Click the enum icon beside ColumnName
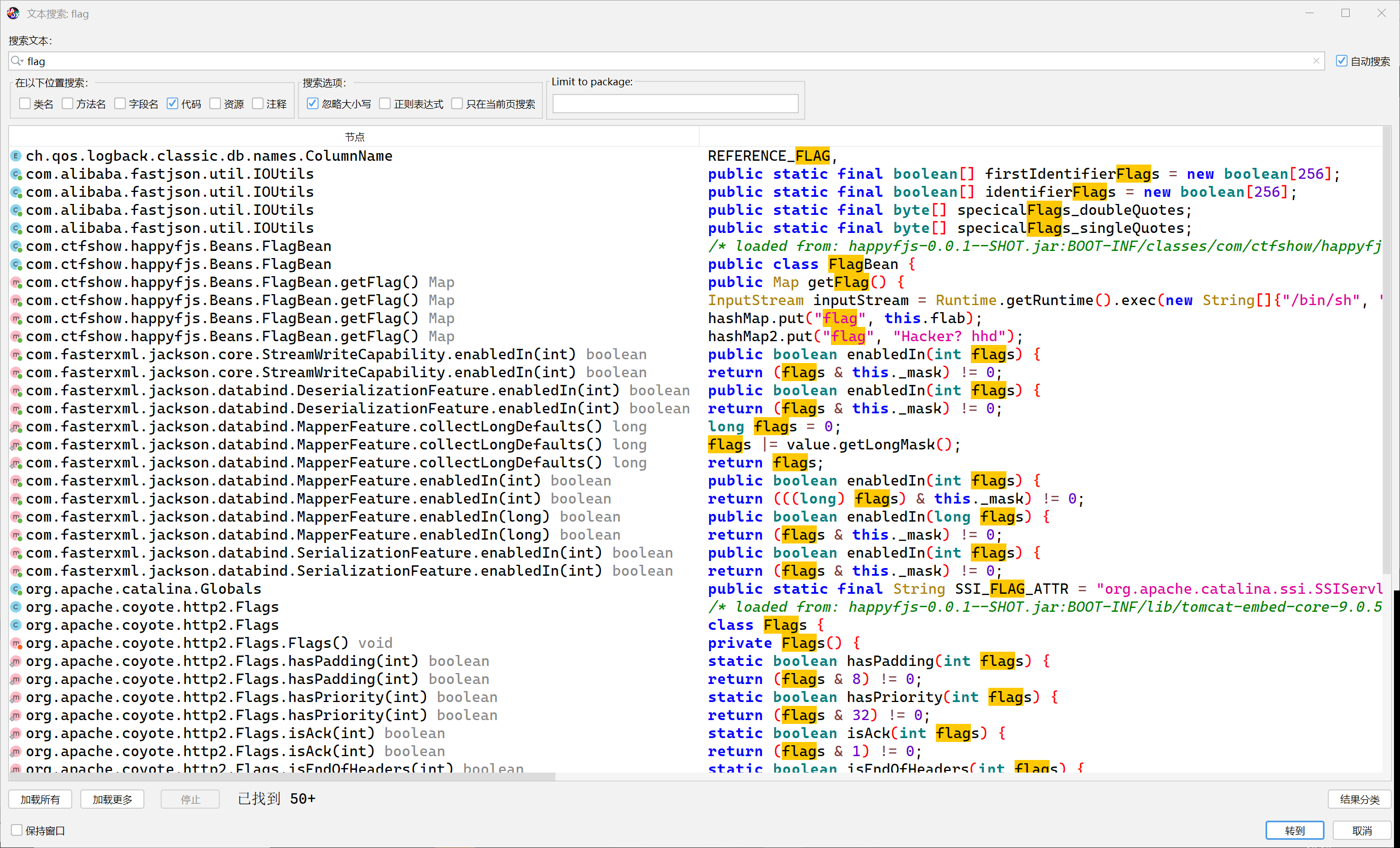Screen dimensions: 1400x848 pyautogui.click(x=16, y=156)
